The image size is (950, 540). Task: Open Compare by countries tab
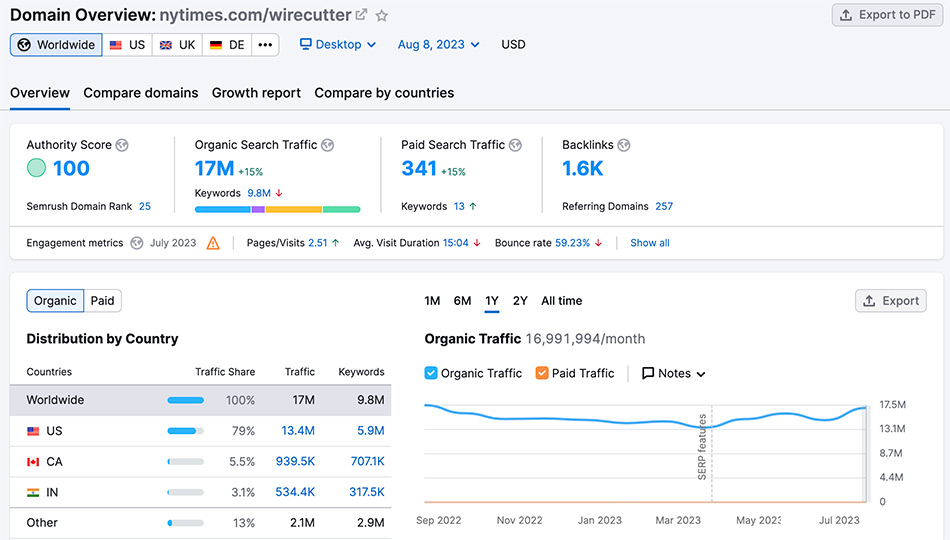click(x=384, y=93)
